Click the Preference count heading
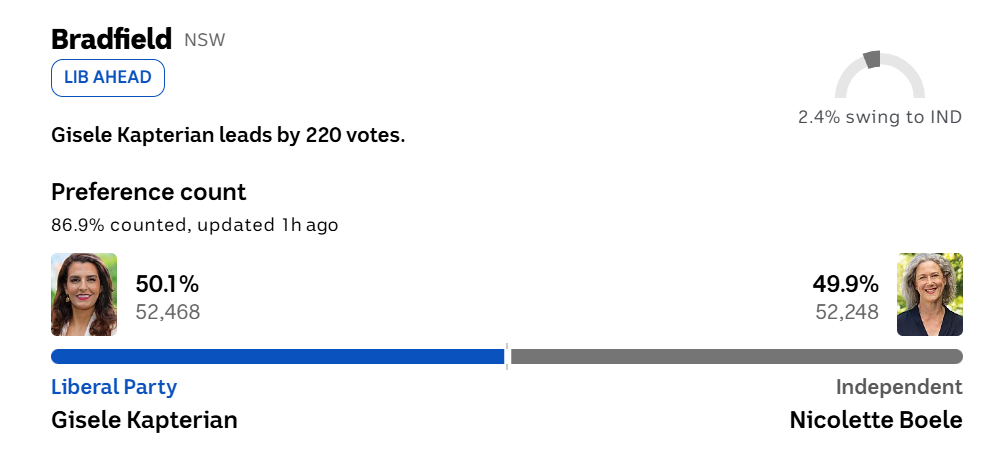The height and width of the screenshot is (462, 997). (x=149, y=192)
